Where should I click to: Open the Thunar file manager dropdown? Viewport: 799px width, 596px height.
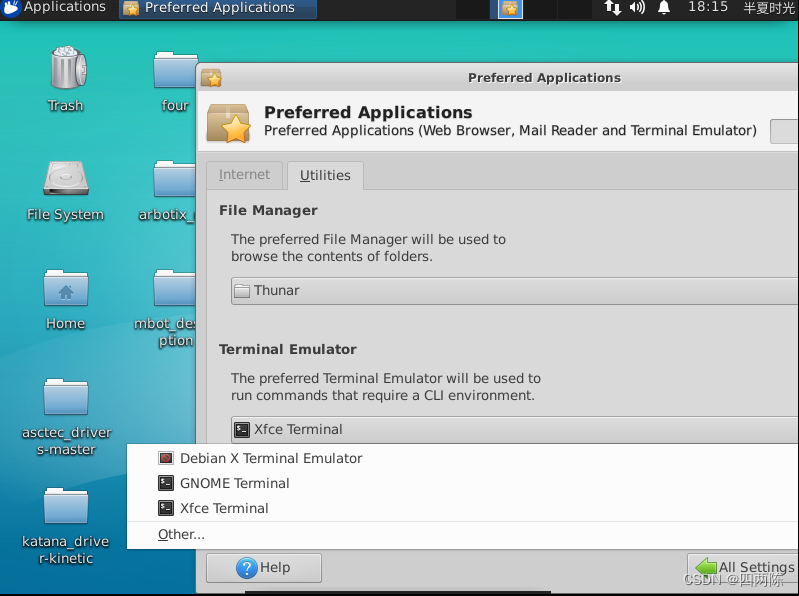click(x=515, y=291)
